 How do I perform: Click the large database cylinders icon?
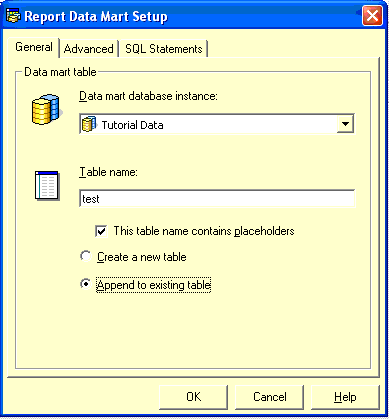point(46,110)
